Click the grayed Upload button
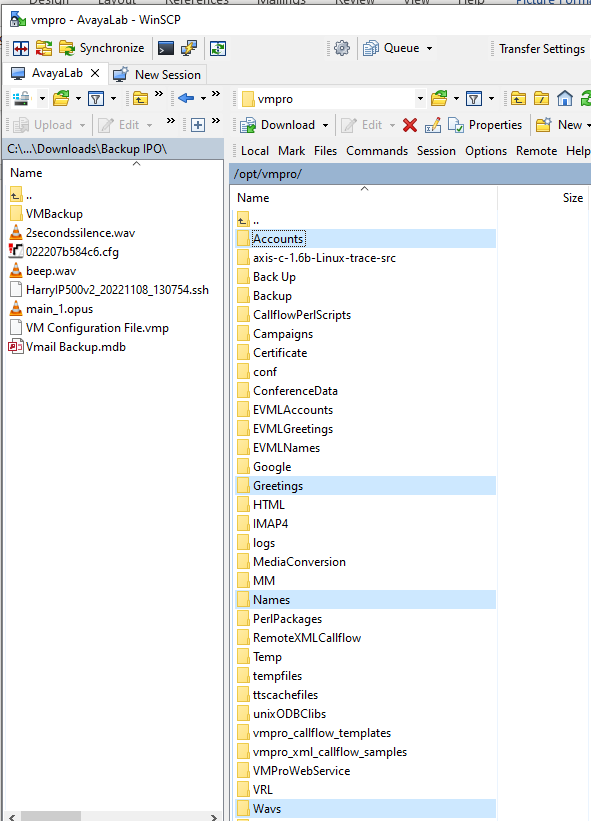The height and width of the screenshot is (821, 591). 43,125
